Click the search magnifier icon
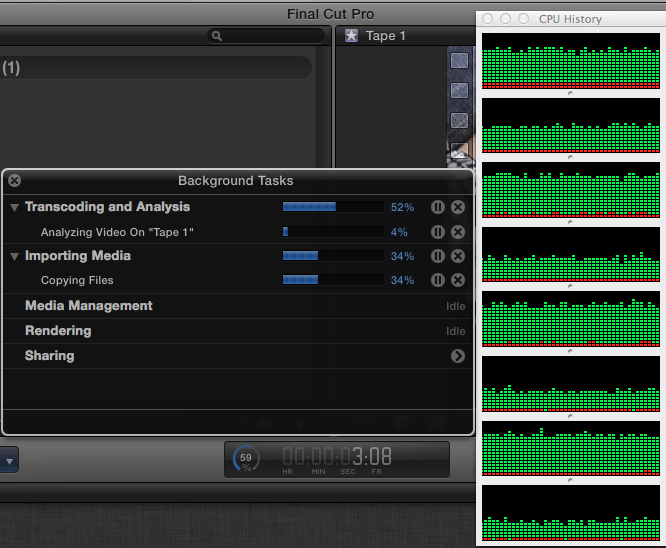The height and width of the screenshot is (548, 666). (x=217, y=36)
